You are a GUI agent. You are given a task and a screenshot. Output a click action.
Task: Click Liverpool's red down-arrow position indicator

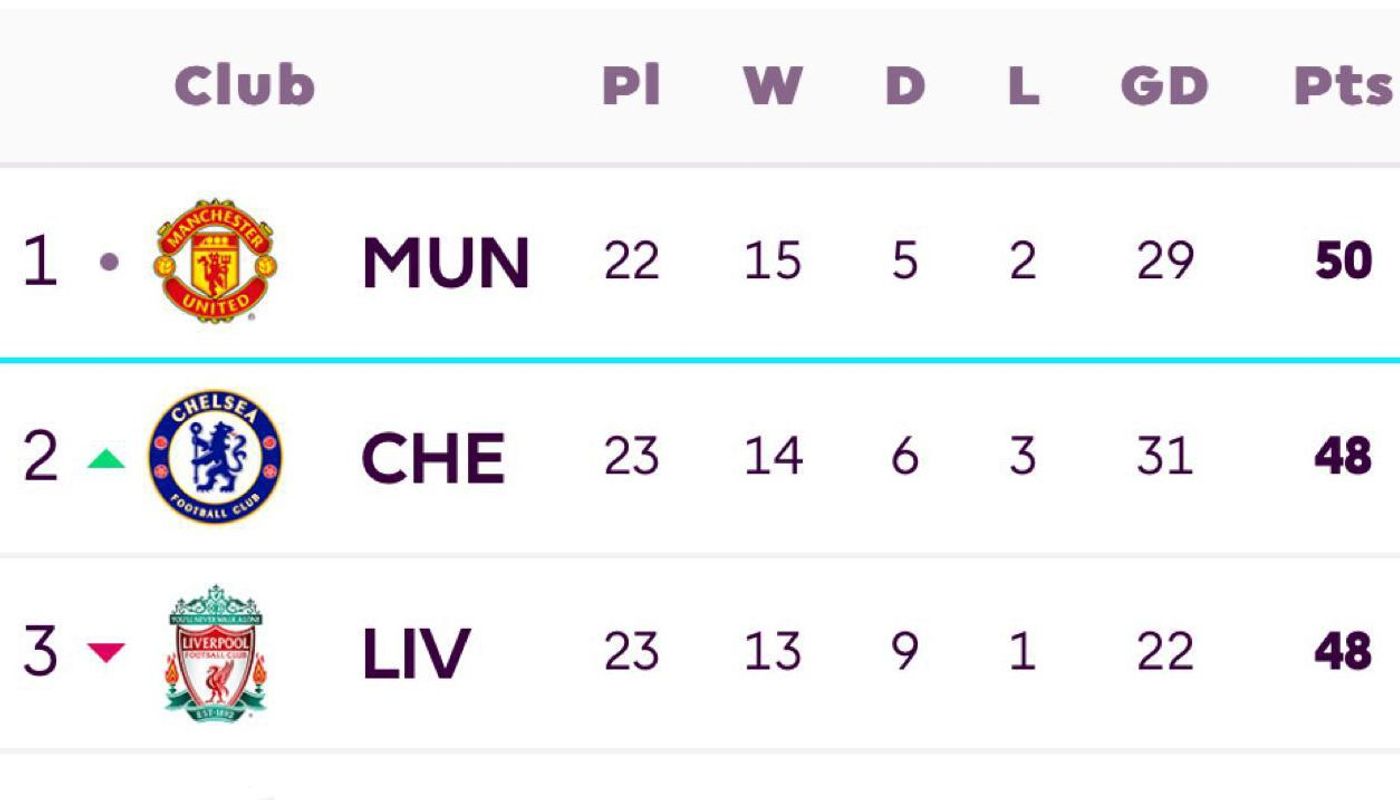click(106, 652)
